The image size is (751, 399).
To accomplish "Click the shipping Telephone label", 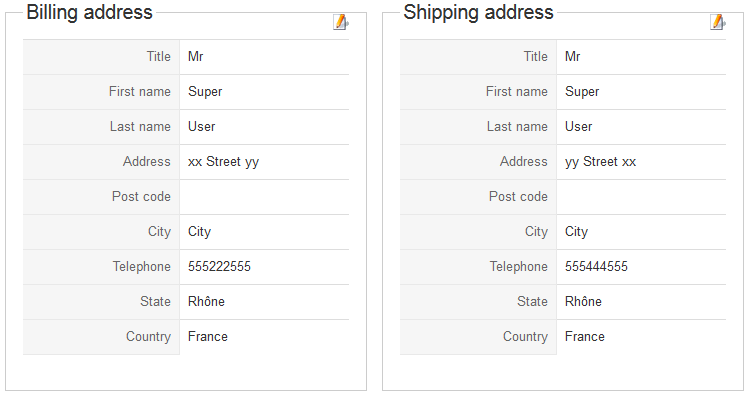I will click(x=518, y=267).
